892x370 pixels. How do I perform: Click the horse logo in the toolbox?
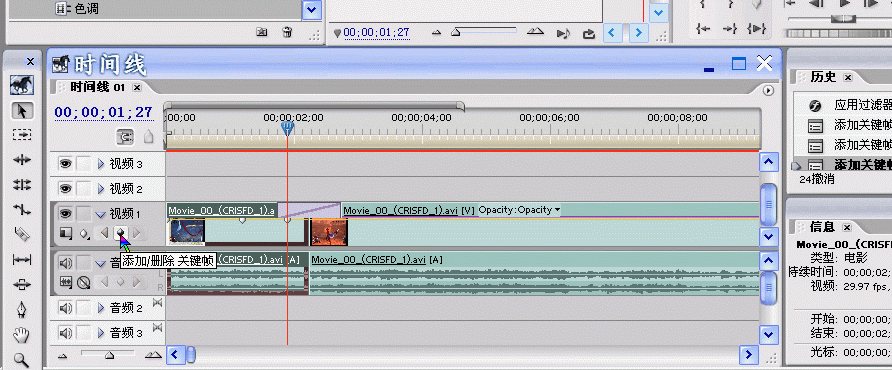[x=22, y=85]
